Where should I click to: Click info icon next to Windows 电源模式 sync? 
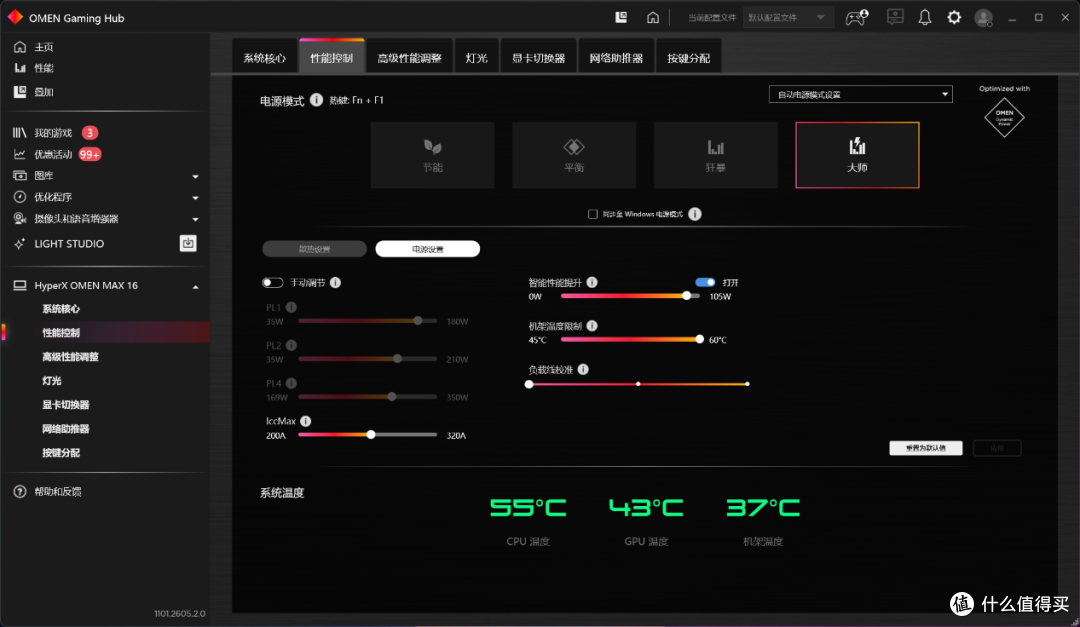tap(695, 214)
